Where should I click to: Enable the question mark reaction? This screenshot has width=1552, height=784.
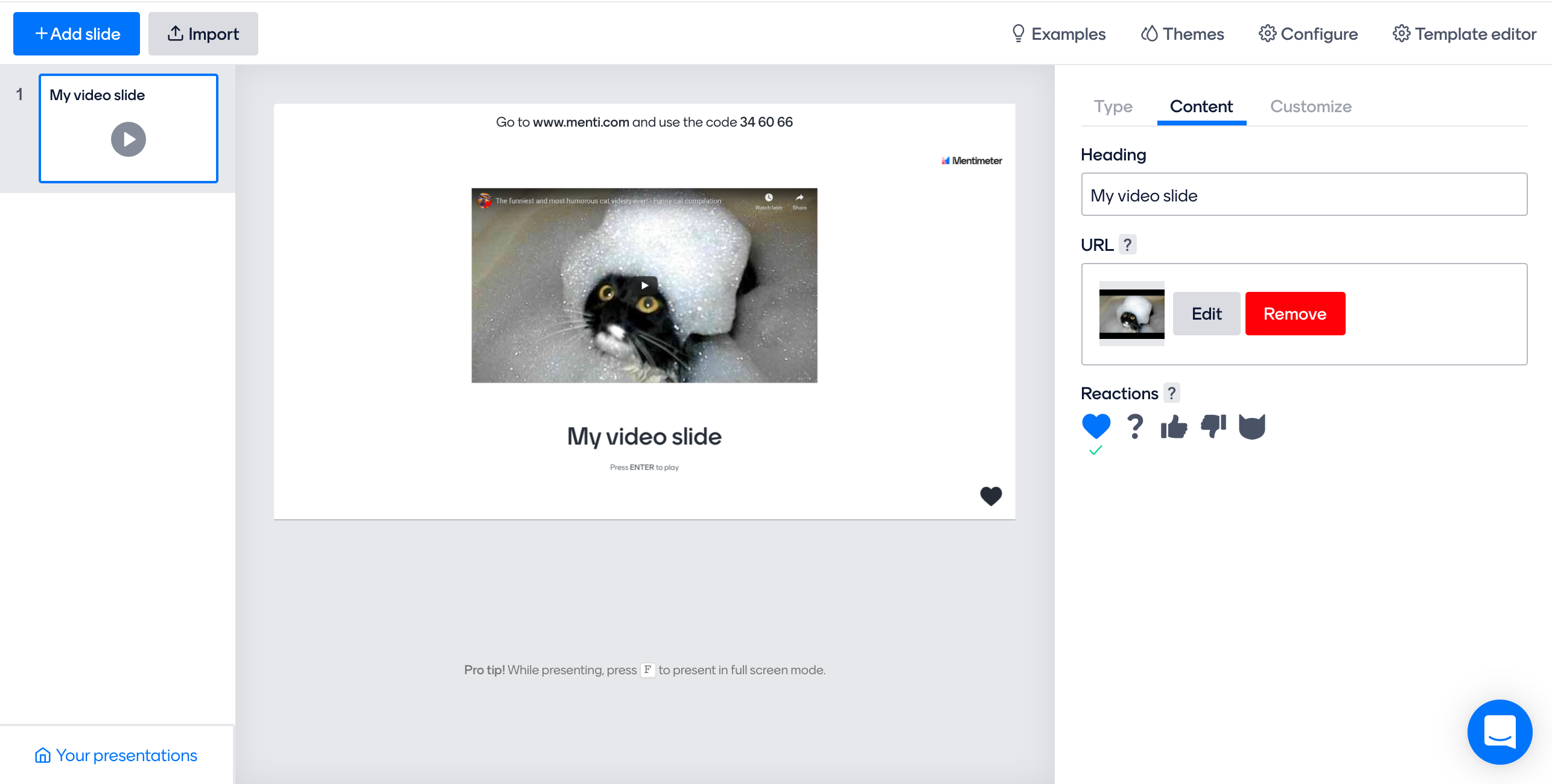tap(1134, 426)
